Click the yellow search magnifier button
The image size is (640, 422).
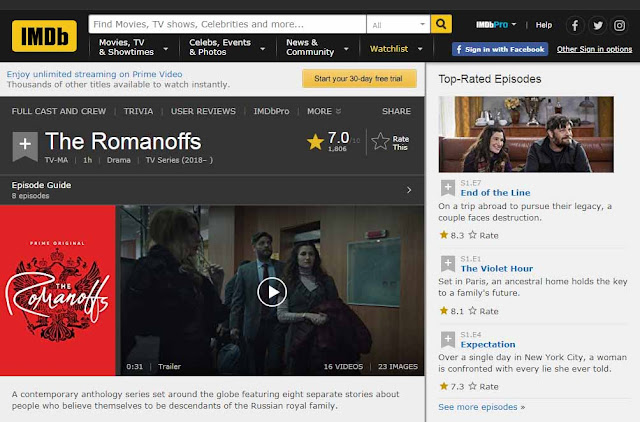[441, 24]
